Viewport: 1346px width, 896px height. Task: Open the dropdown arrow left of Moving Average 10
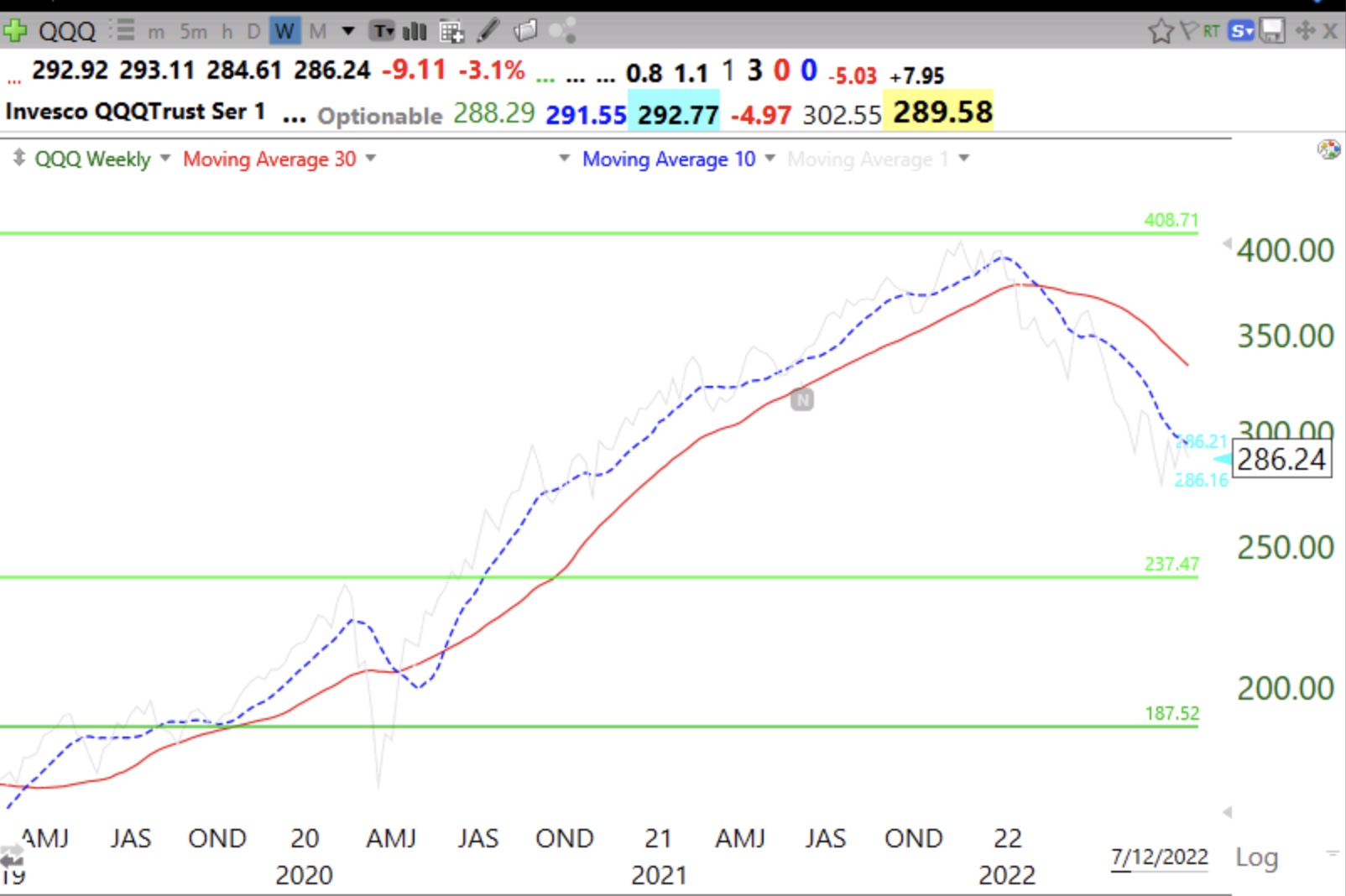click(x=564, y=158)
